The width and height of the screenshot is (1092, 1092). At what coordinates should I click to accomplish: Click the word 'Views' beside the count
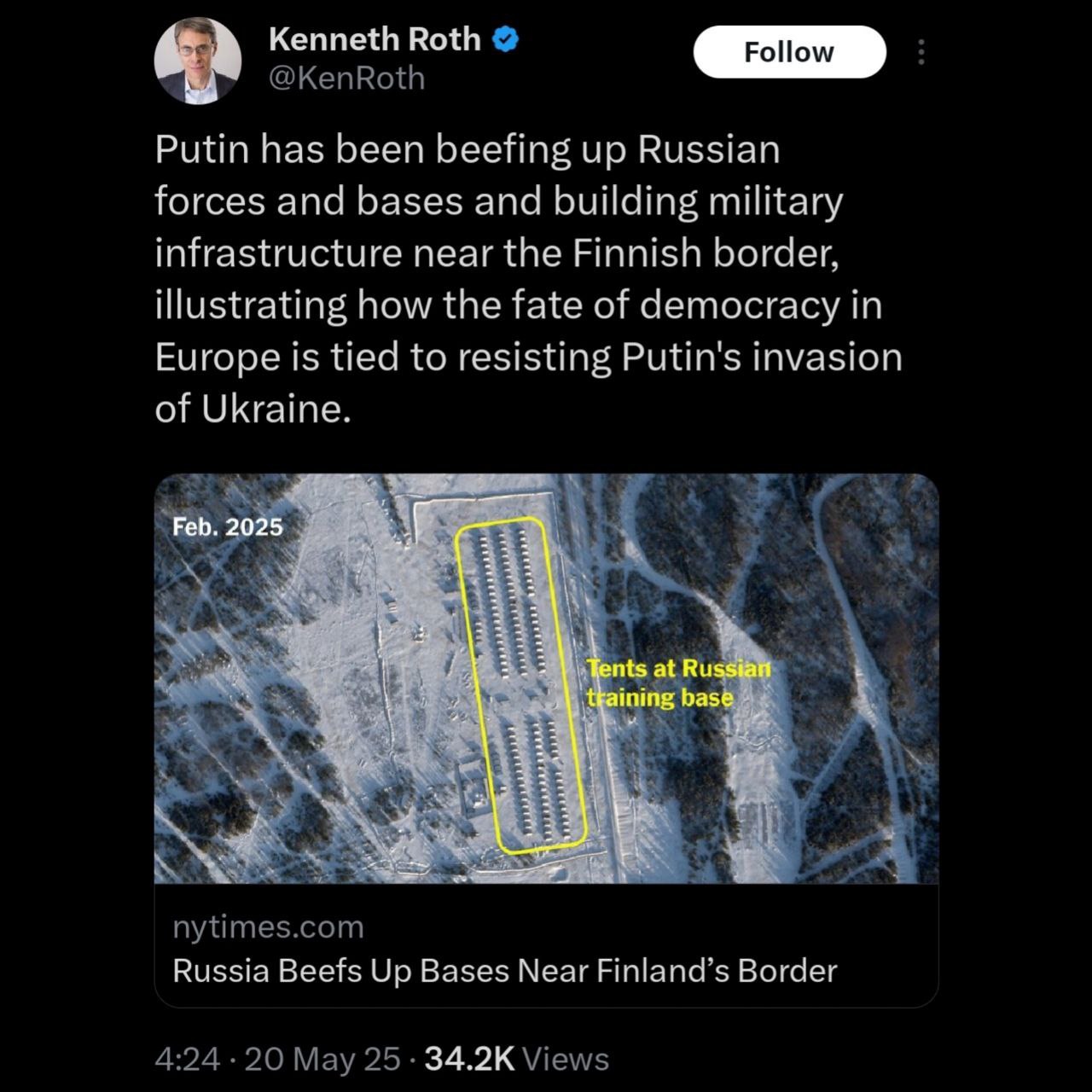click(565, 1059)
